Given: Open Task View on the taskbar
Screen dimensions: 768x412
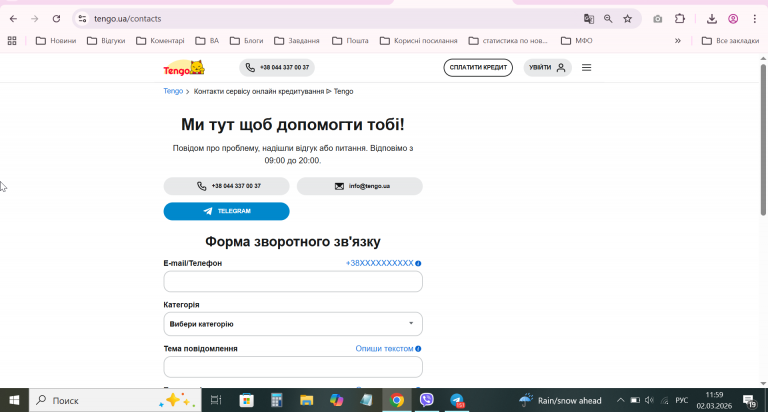Looking at the screenshot, I should click(x=216, y=400).
